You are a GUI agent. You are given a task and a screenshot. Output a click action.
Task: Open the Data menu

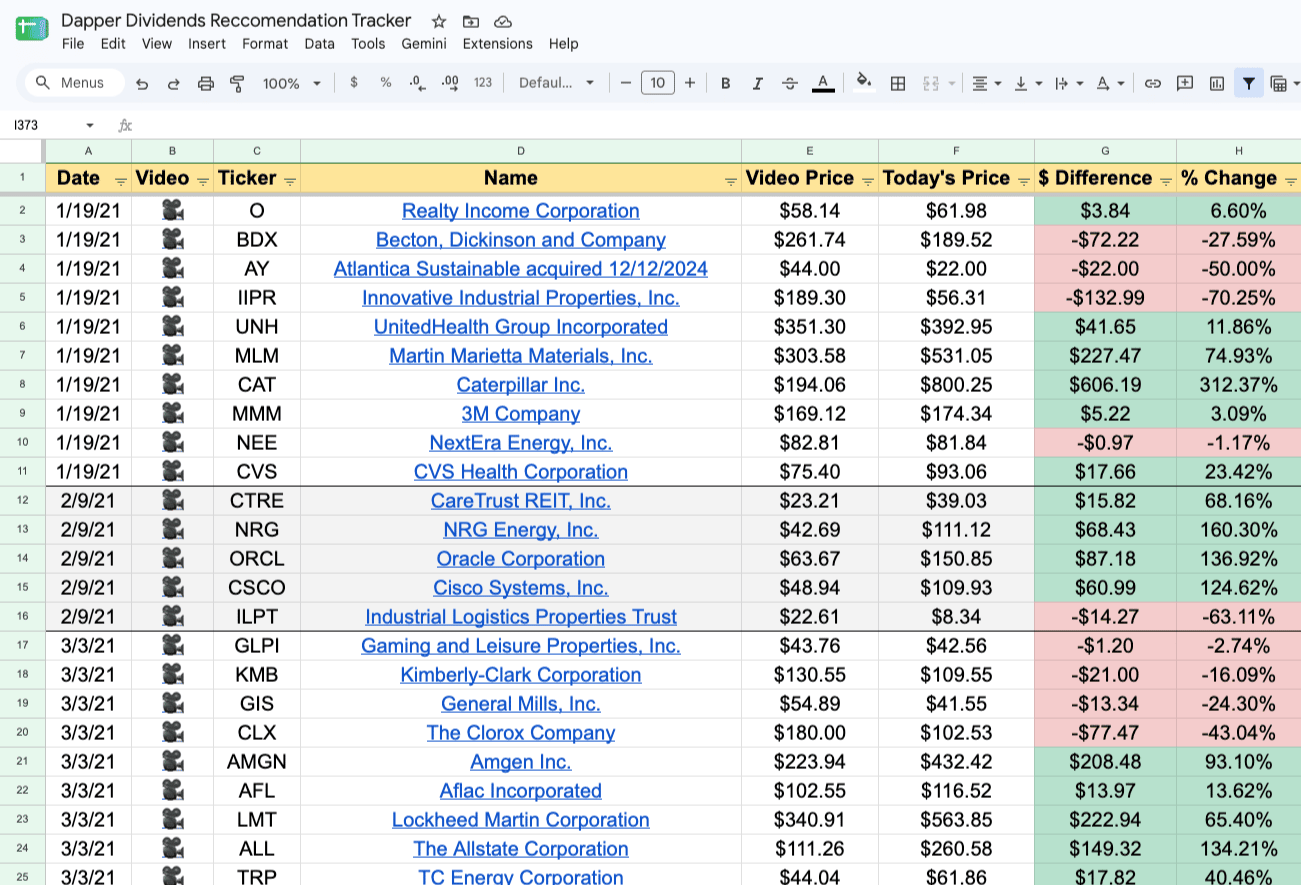(320, 44)
